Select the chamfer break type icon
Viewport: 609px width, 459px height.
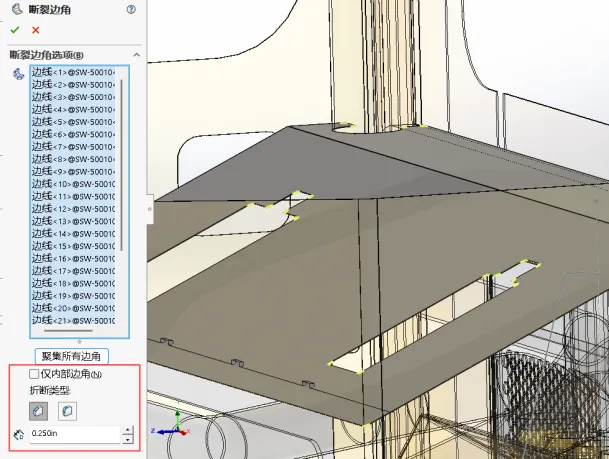coord(39,411)
